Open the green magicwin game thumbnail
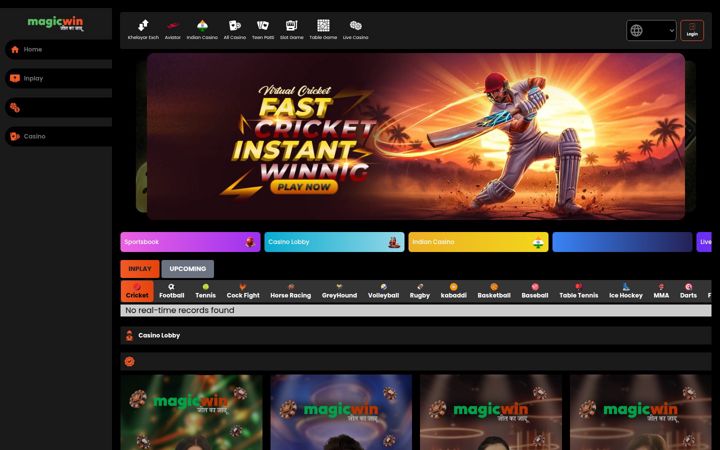This screenshot has height=450, width=720. pos(191,412)
